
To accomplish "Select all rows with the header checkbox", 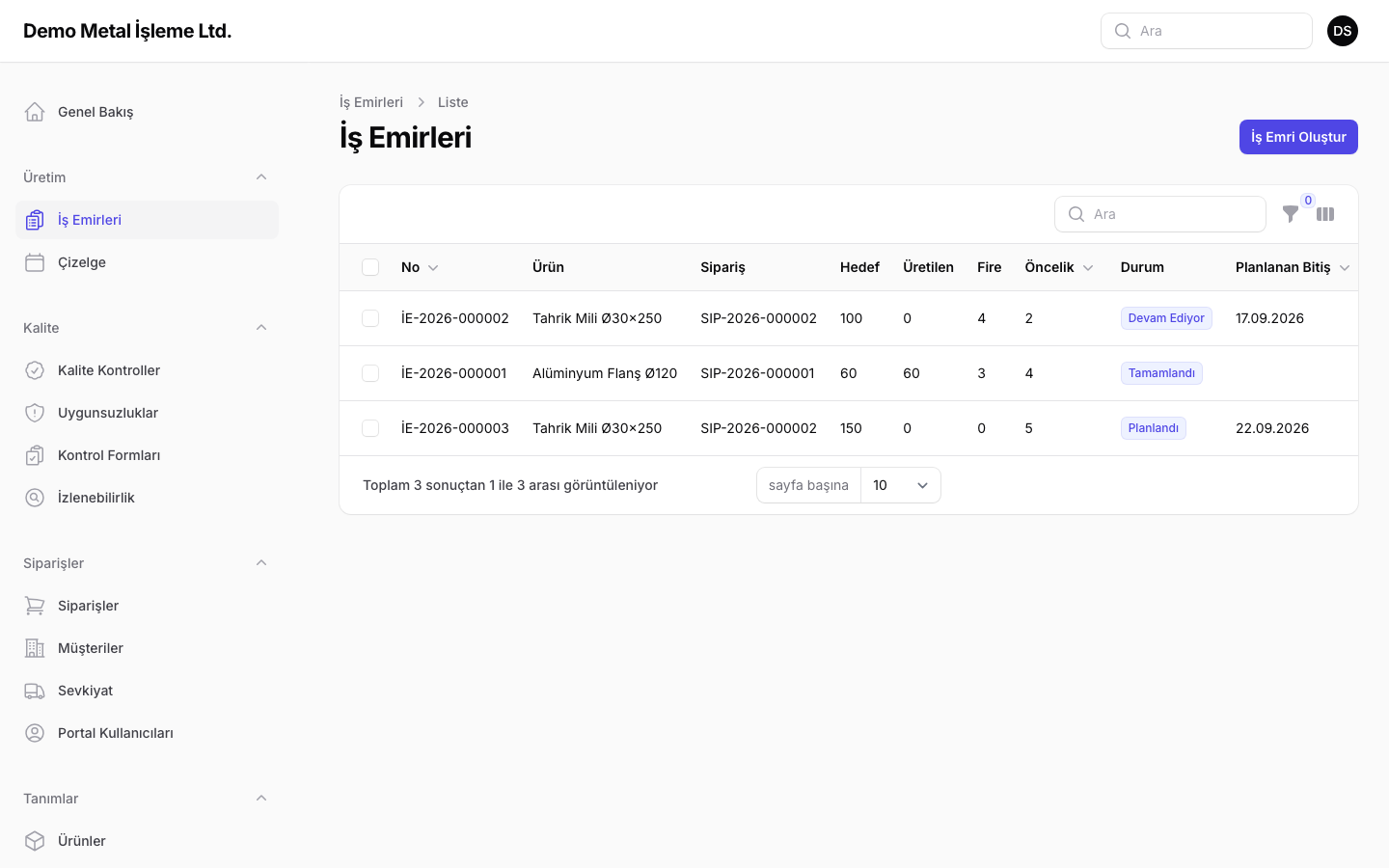I will point(370,267).
